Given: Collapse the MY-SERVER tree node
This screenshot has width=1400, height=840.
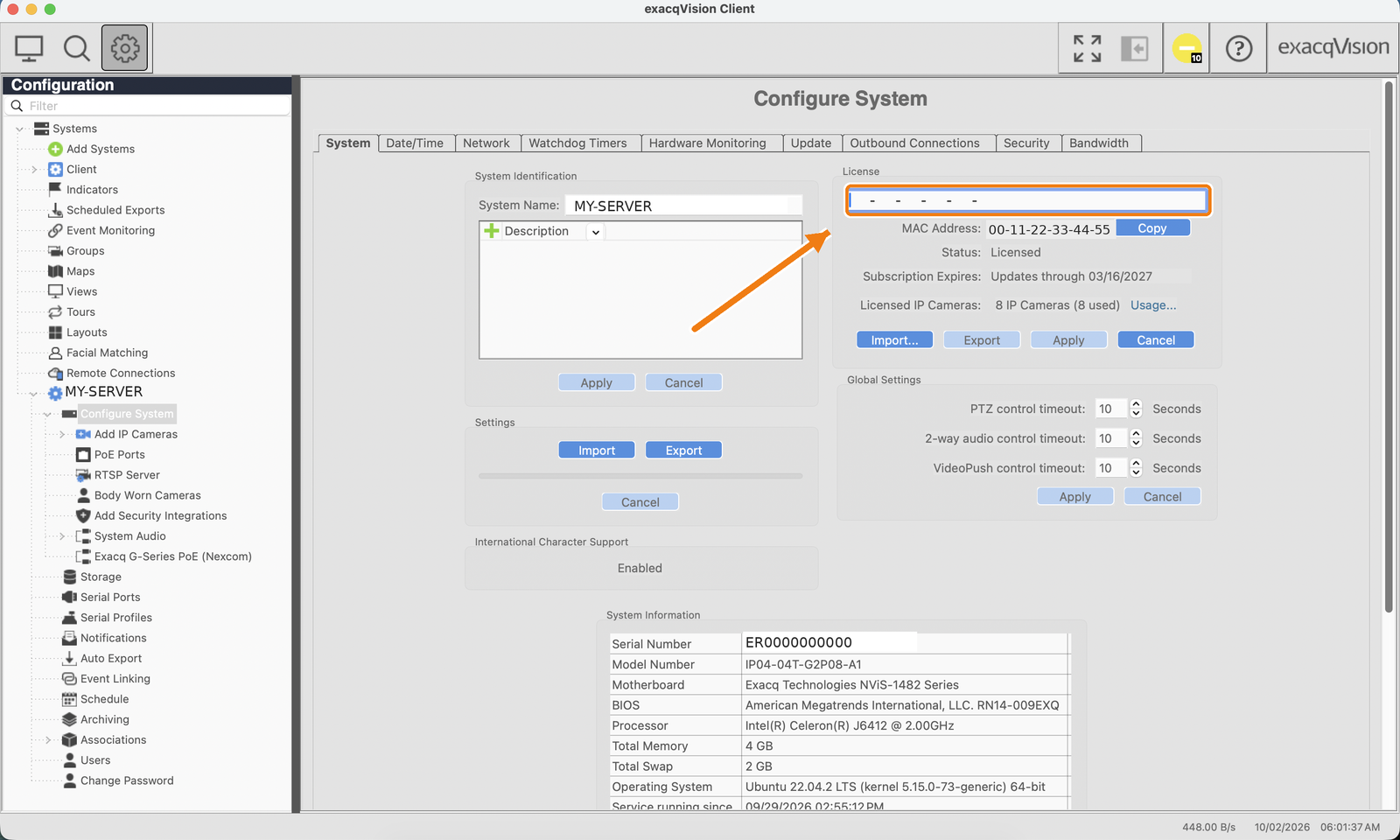Looking at the screenshot, I should pyautogui.click(x=33, y=394).
